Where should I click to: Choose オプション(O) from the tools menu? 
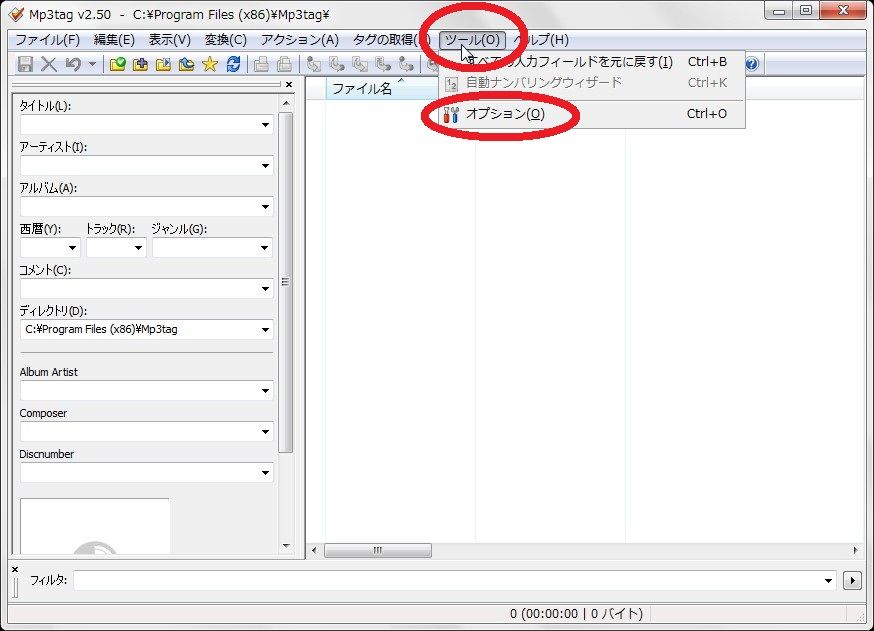(x=592, y=114)
